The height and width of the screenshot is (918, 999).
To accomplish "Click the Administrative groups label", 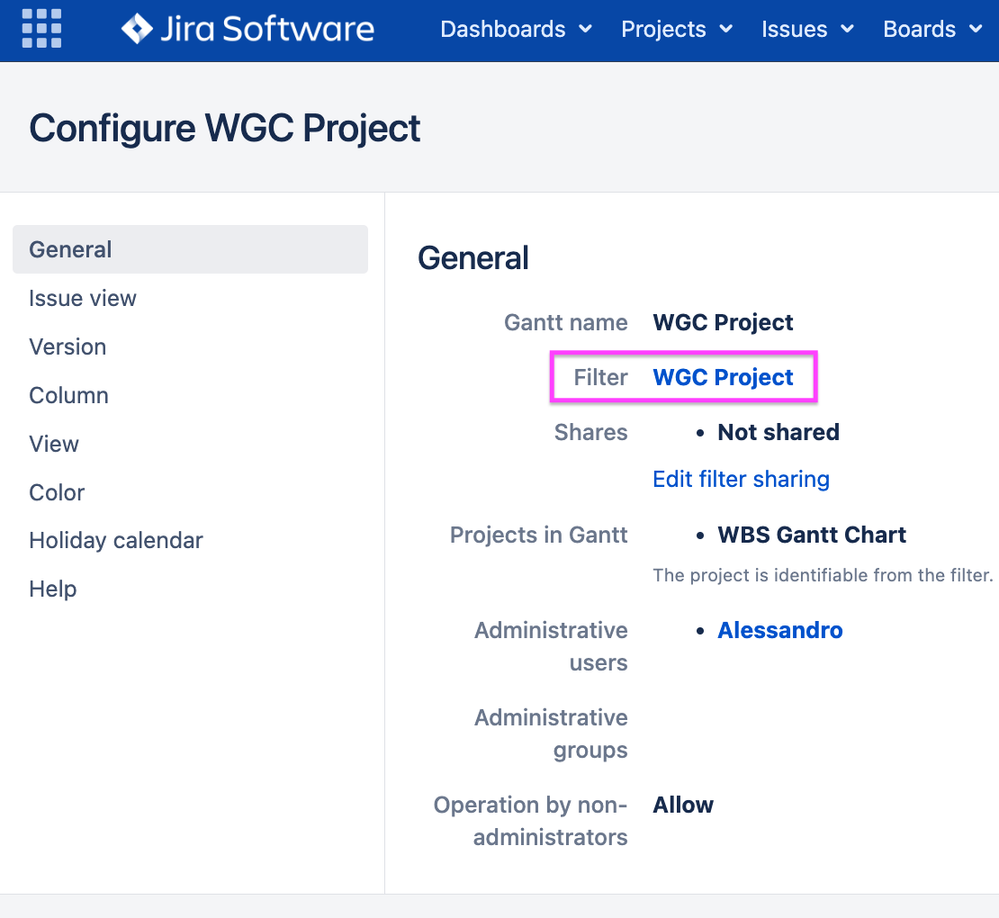I will tap(551, 733).
